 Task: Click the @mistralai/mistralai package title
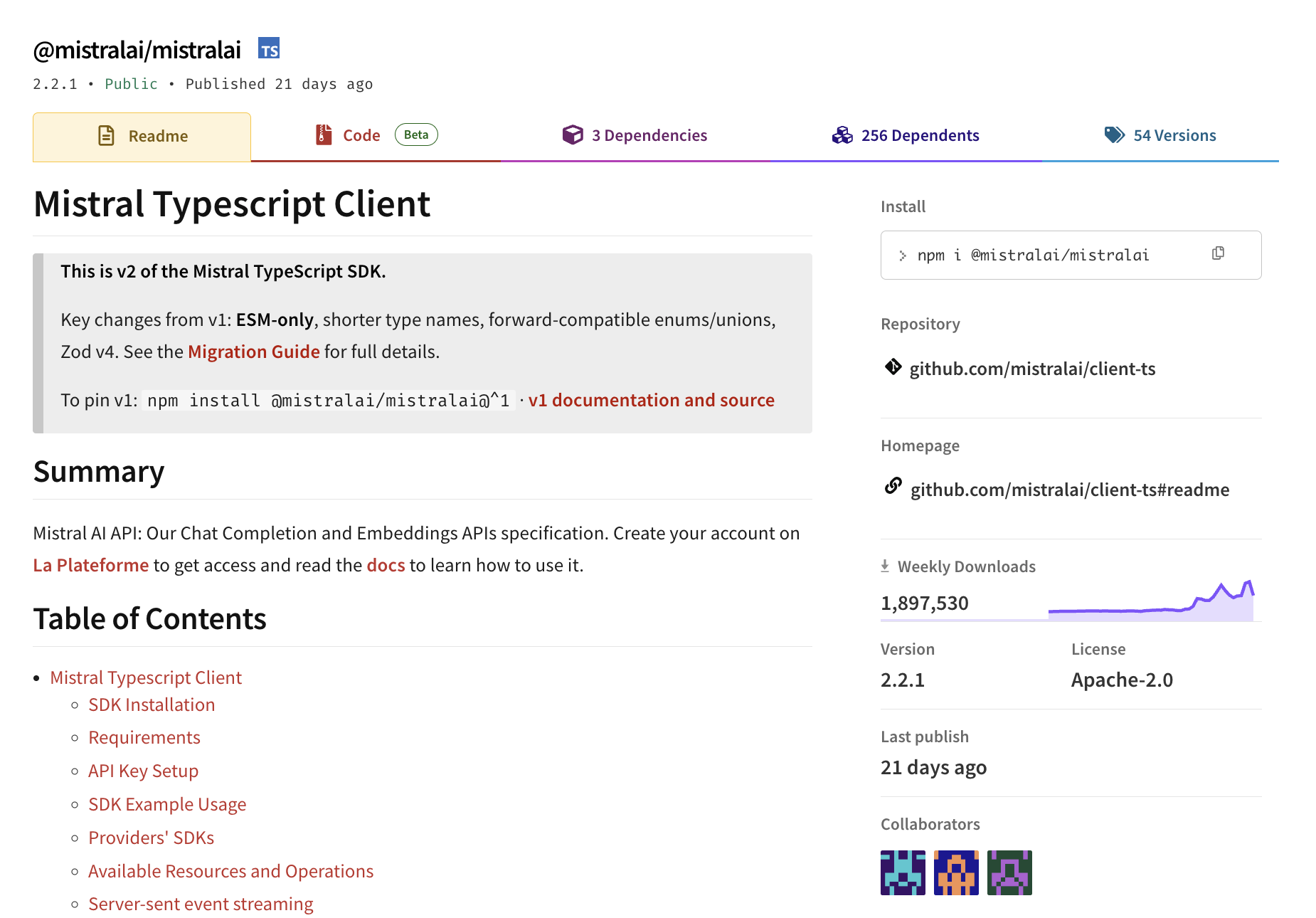[x=137, y=50]
